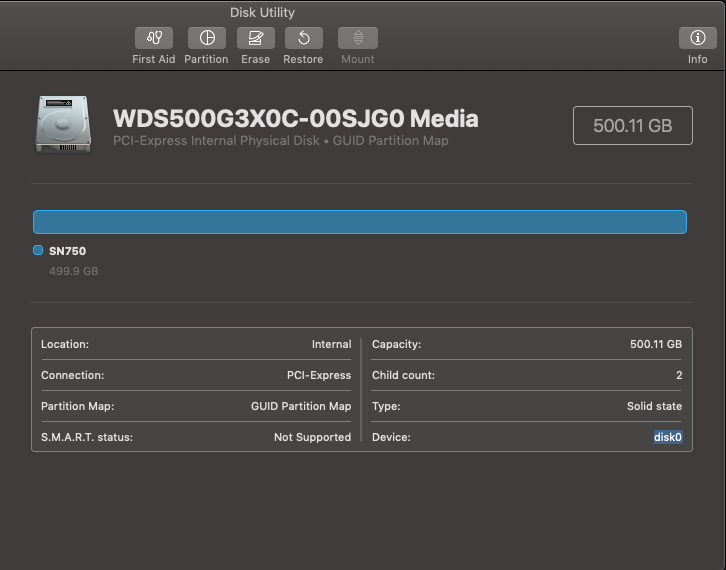The height and width of the screenshot is (570, 726).
Task: Click the dimmed Mount icon
Action: pyautogui.click(x=357, y=38)
